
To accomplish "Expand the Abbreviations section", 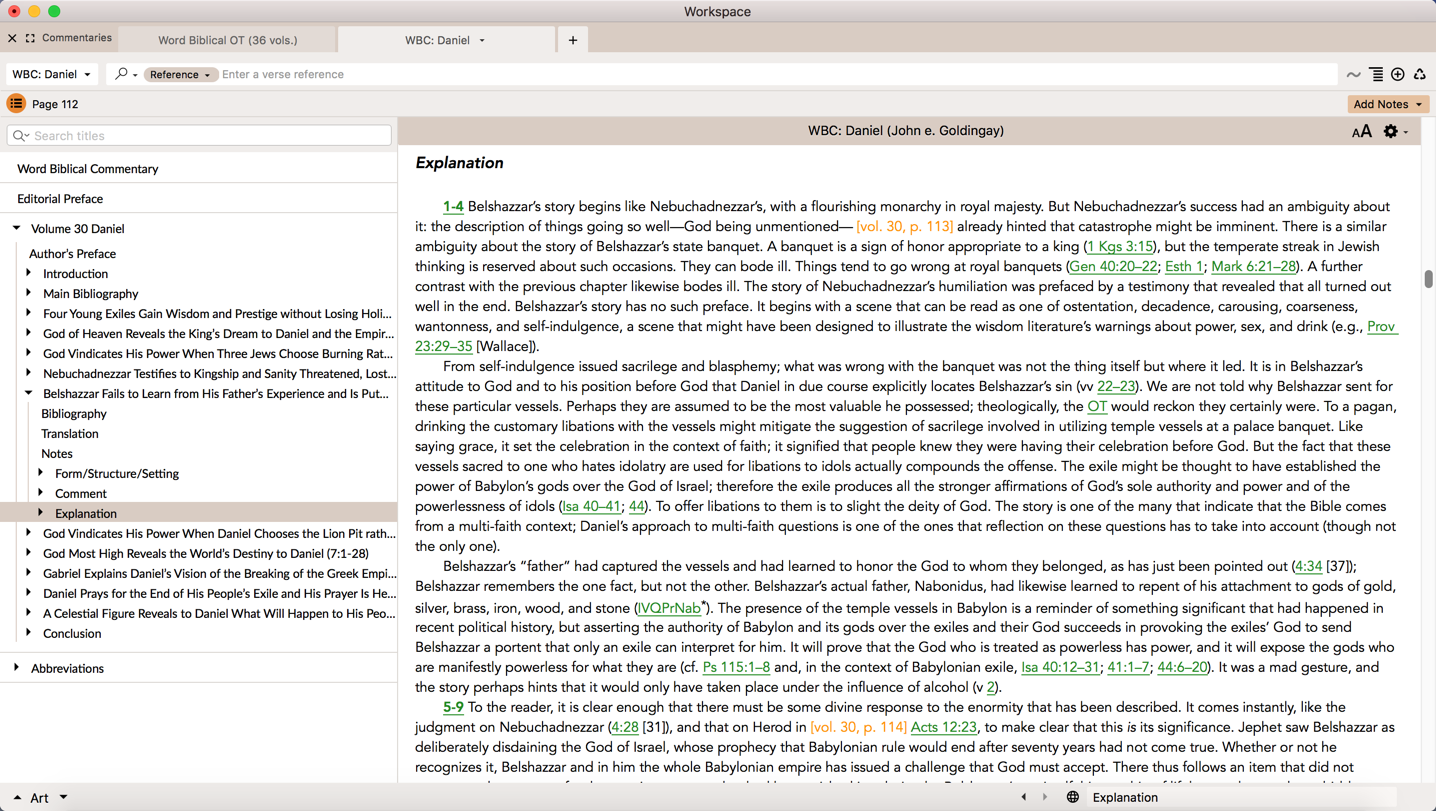I will pyautogui.click(x=17, y=668).
